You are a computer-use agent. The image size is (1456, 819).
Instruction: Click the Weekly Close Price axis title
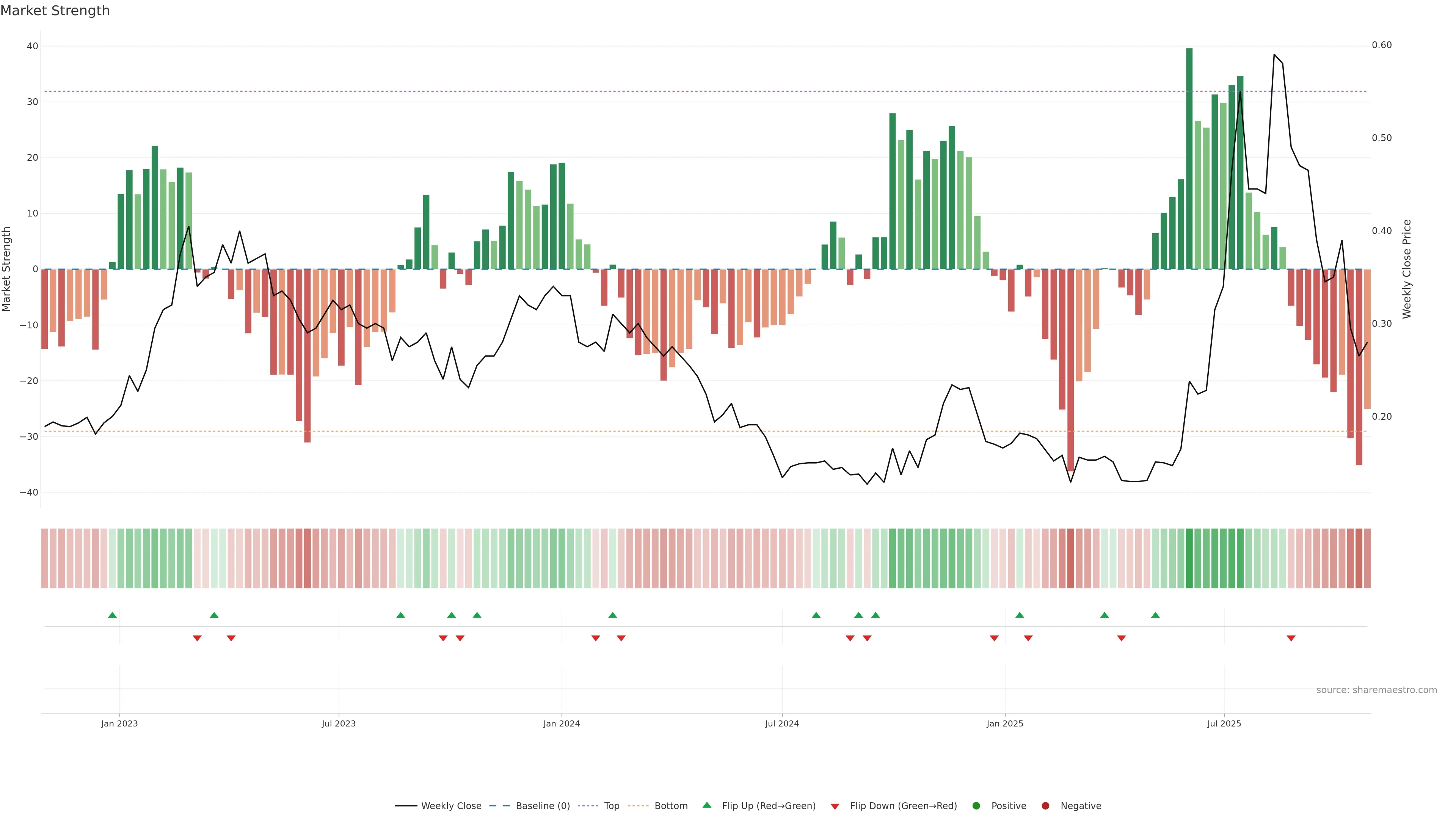coord(1407,269)
